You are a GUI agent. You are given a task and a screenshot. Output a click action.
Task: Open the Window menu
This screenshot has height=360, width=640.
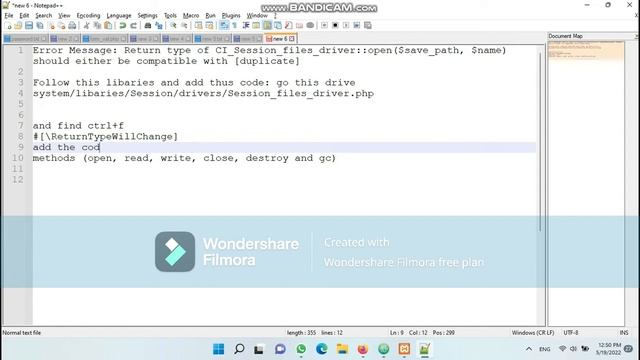pyautogui.click(x=257, y=16)
